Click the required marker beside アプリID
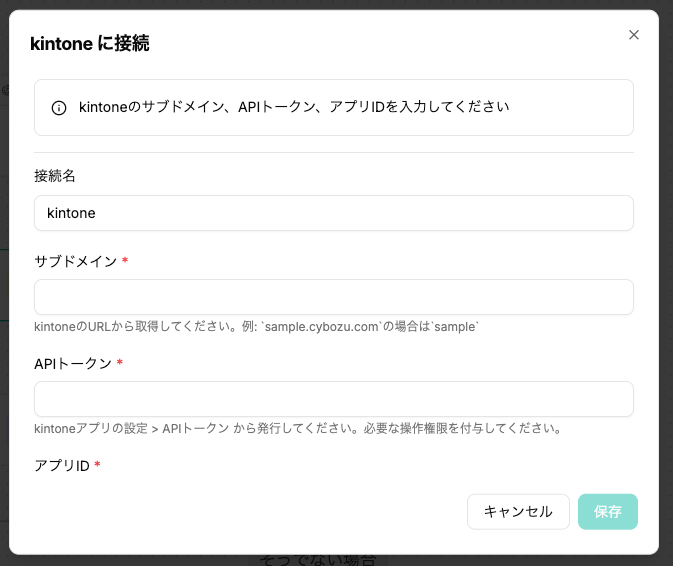The width and height of the screenshot is (673, 566). point(97,466)
